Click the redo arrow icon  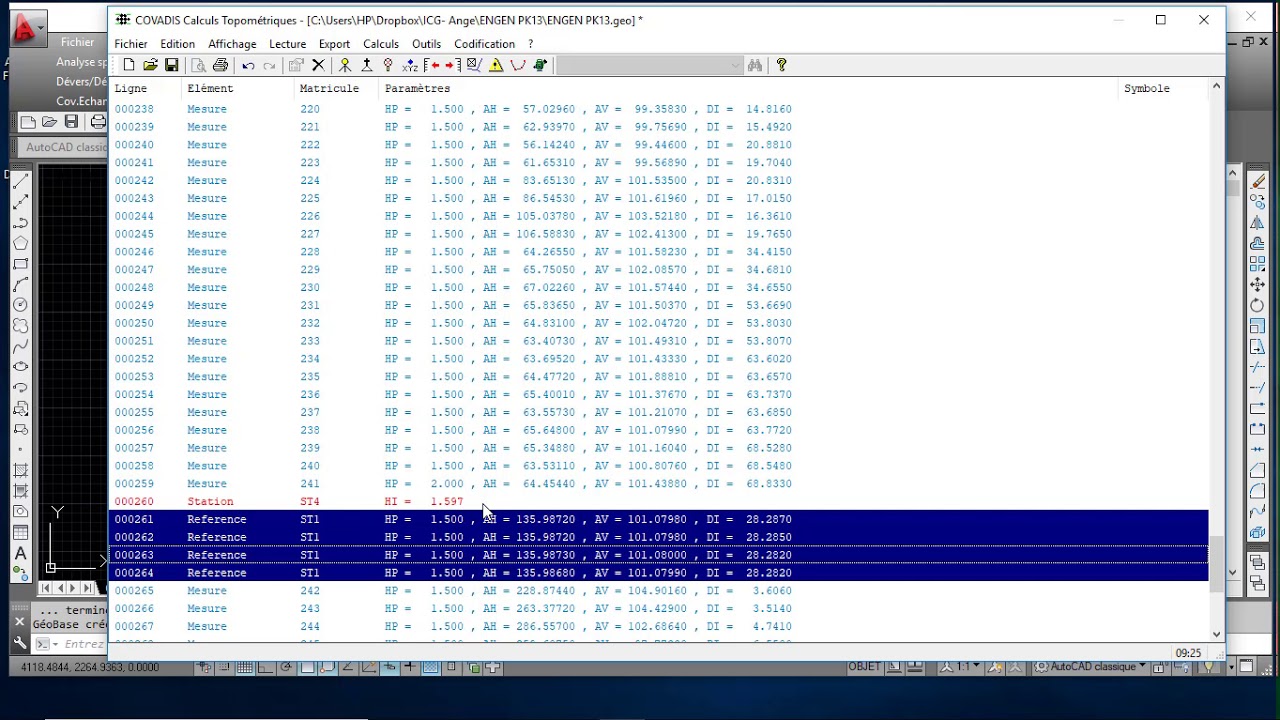point(269,66)
